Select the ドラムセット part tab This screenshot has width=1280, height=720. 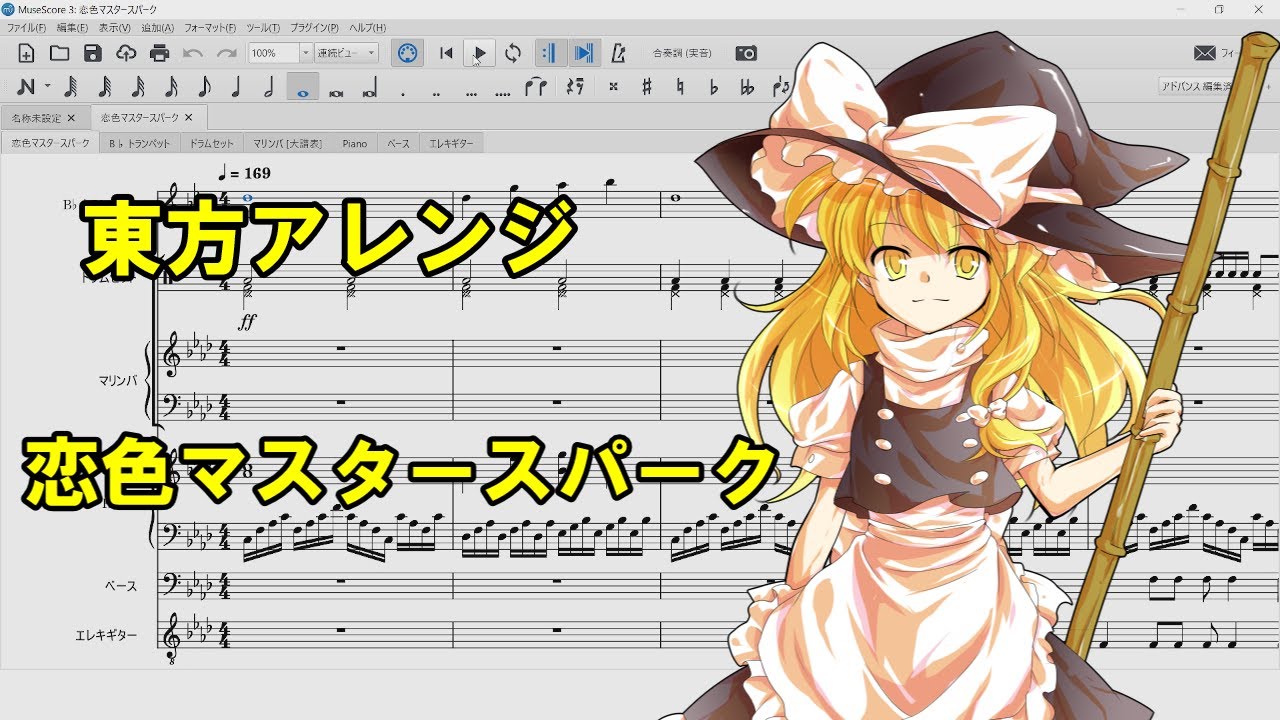click(x=212, y=143)
